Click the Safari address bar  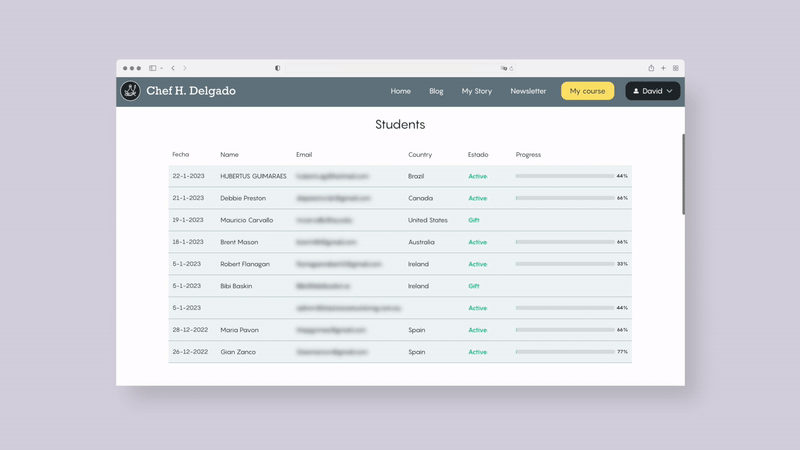pyautogui.click(x=400, y=68)
